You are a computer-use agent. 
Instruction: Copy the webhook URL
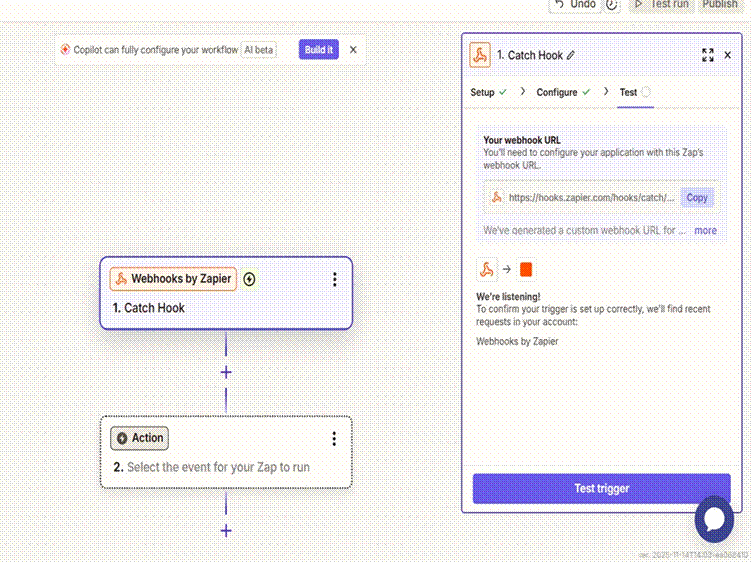(697, 197)
